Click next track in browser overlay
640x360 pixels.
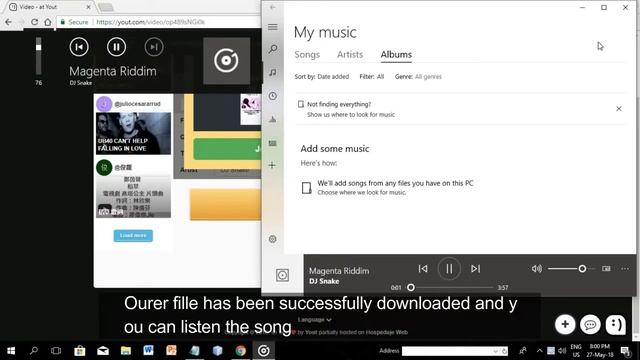pyautogui.click(x=154, y=47)
